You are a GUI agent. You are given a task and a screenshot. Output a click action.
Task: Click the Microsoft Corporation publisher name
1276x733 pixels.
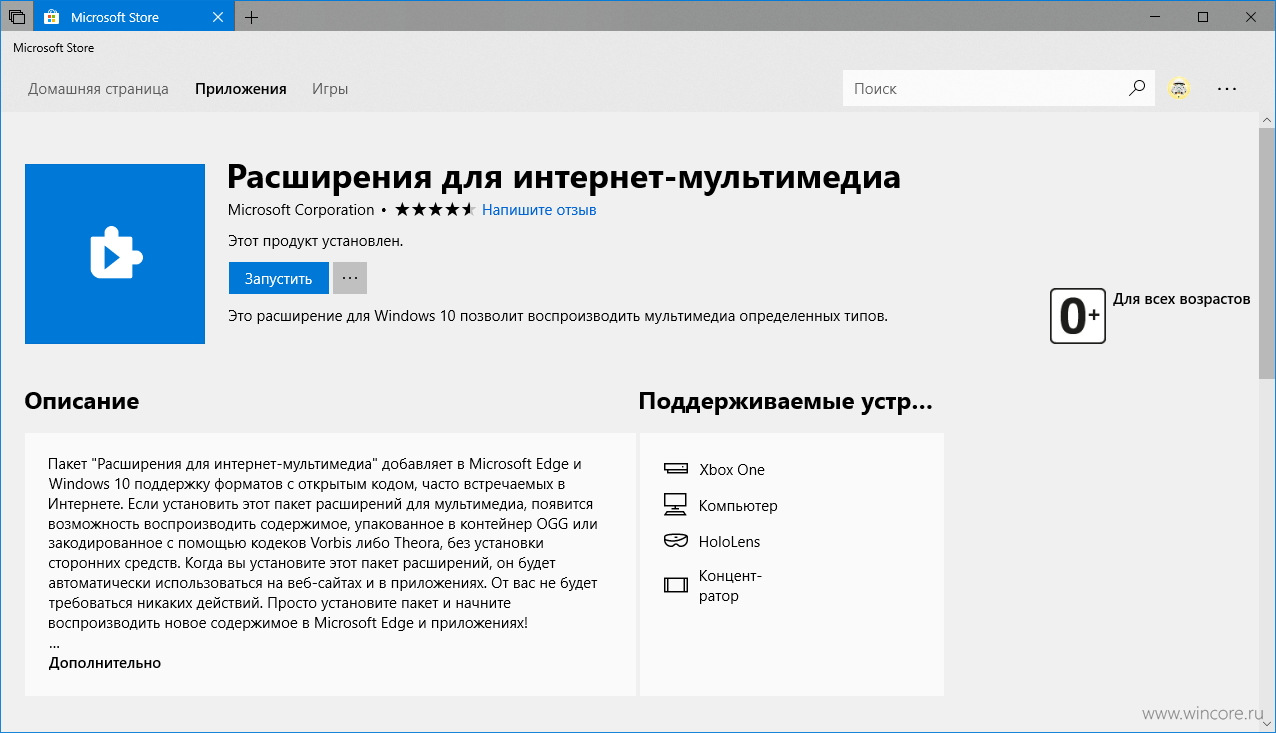[301, 210]
